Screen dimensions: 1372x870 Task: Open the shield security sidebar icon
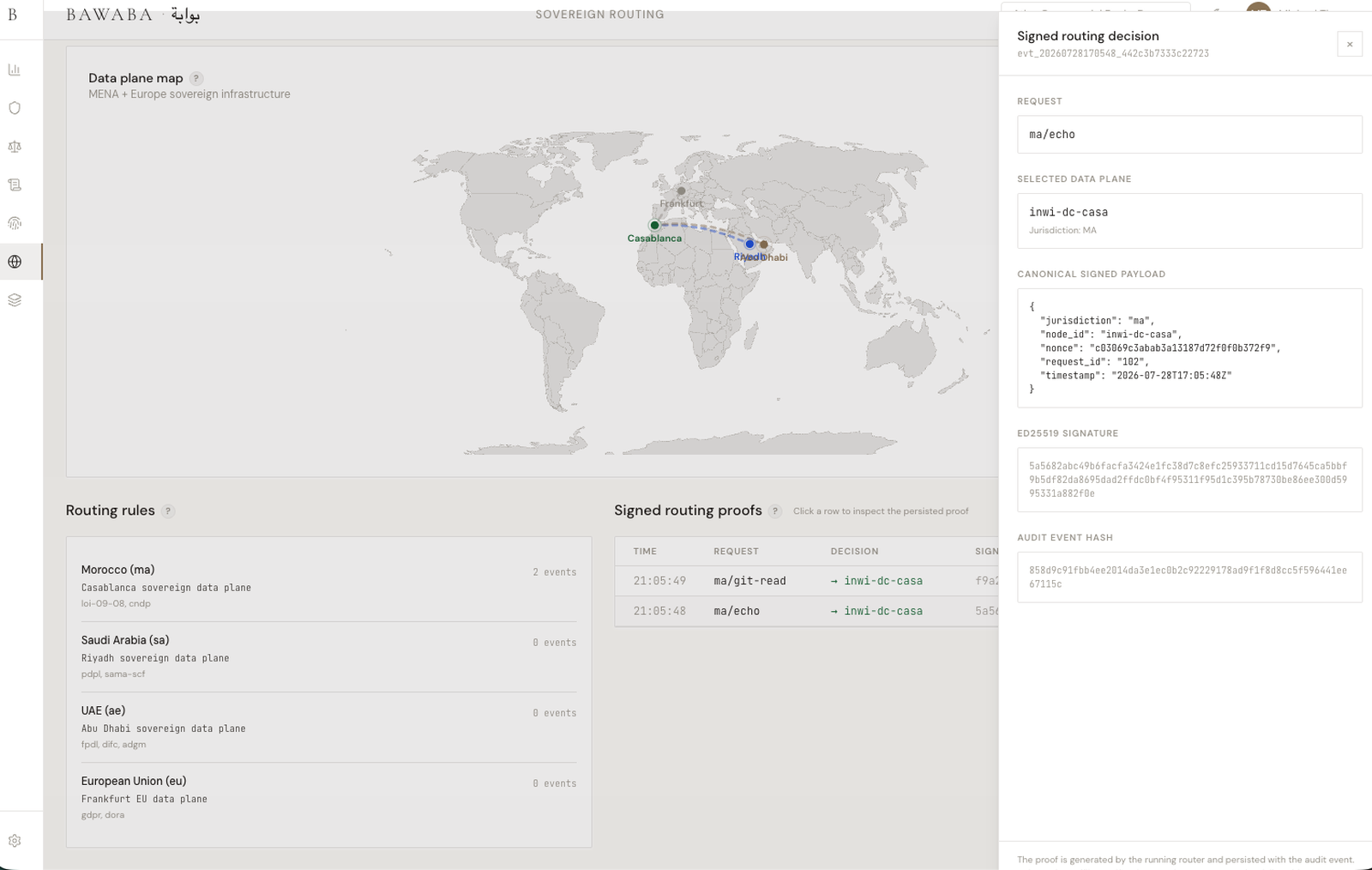(x=15, y=108)
